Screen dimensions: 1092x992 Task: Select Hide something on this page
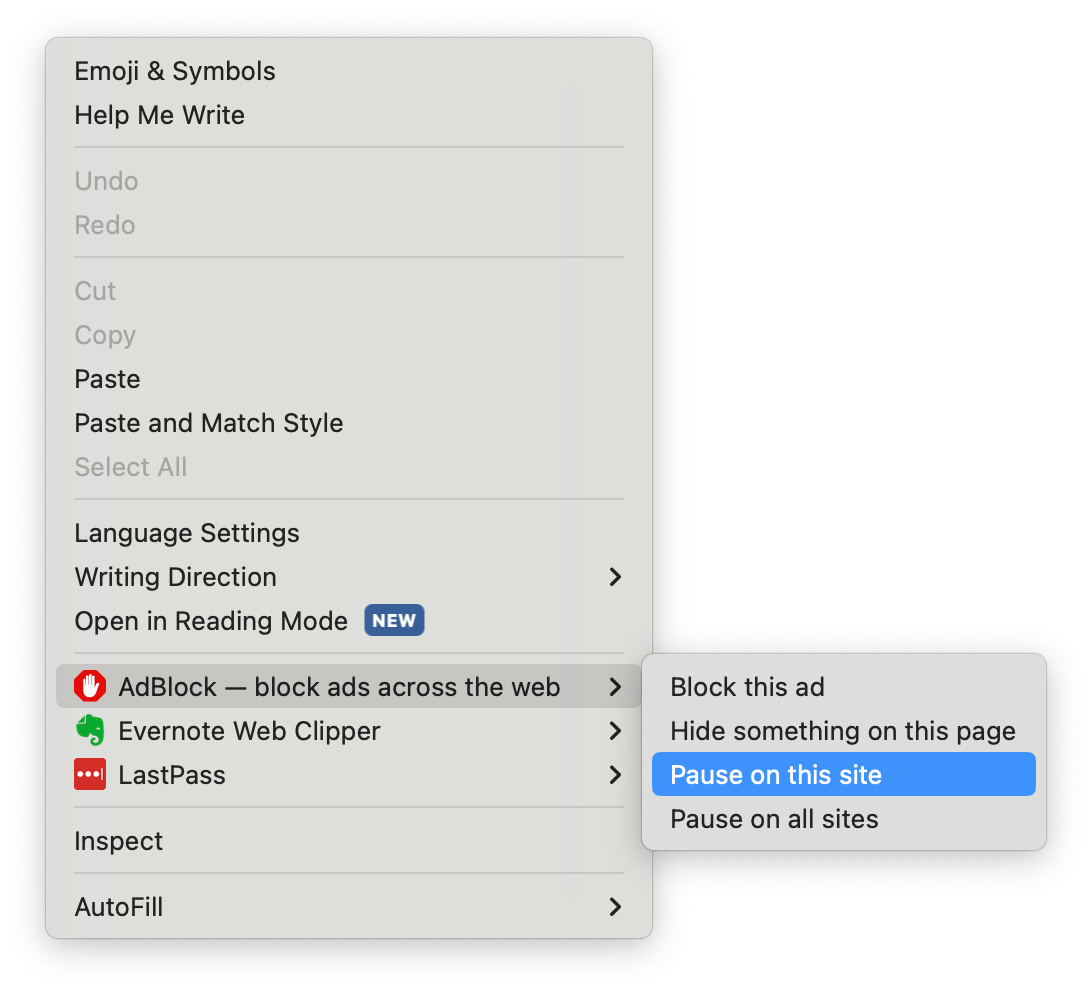(x=843, y=731)
